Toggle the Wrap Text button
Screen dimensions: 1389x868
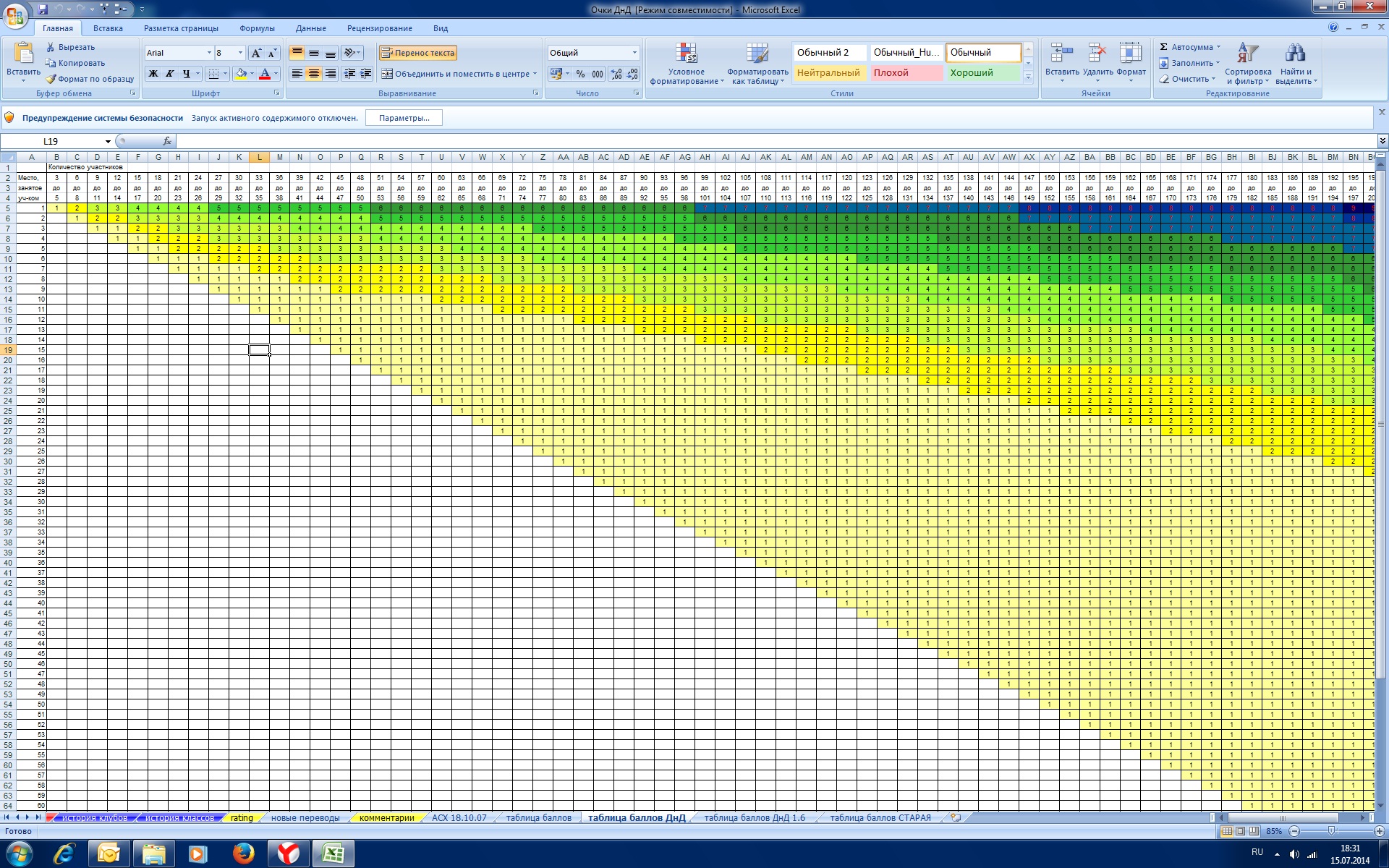418,53
